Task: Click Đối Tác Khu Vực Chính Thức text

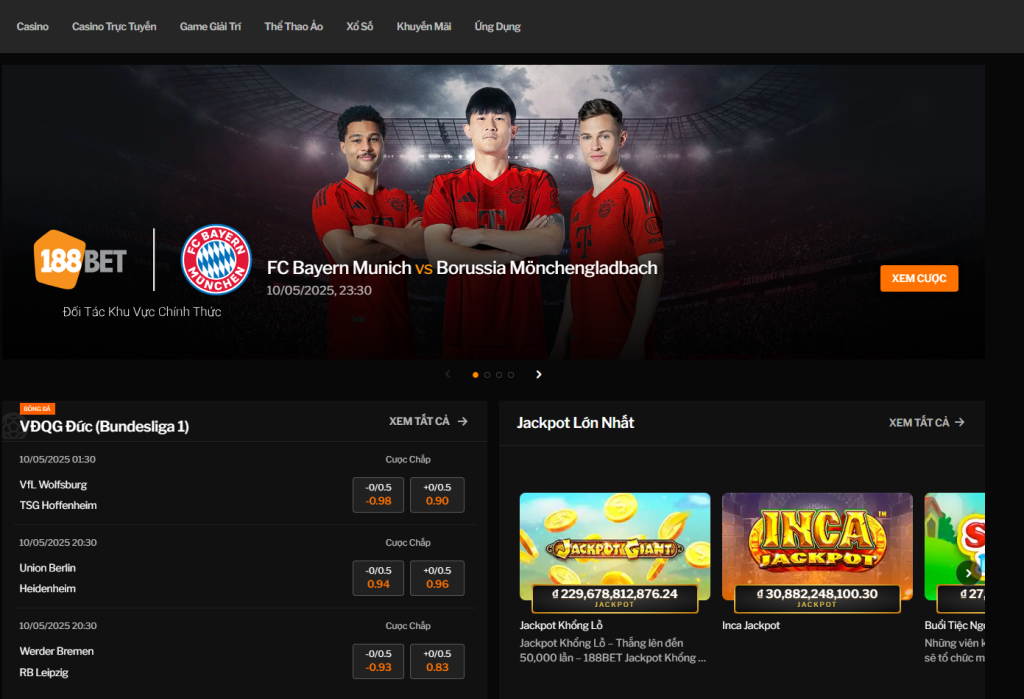Action: [x=142, y=312]
